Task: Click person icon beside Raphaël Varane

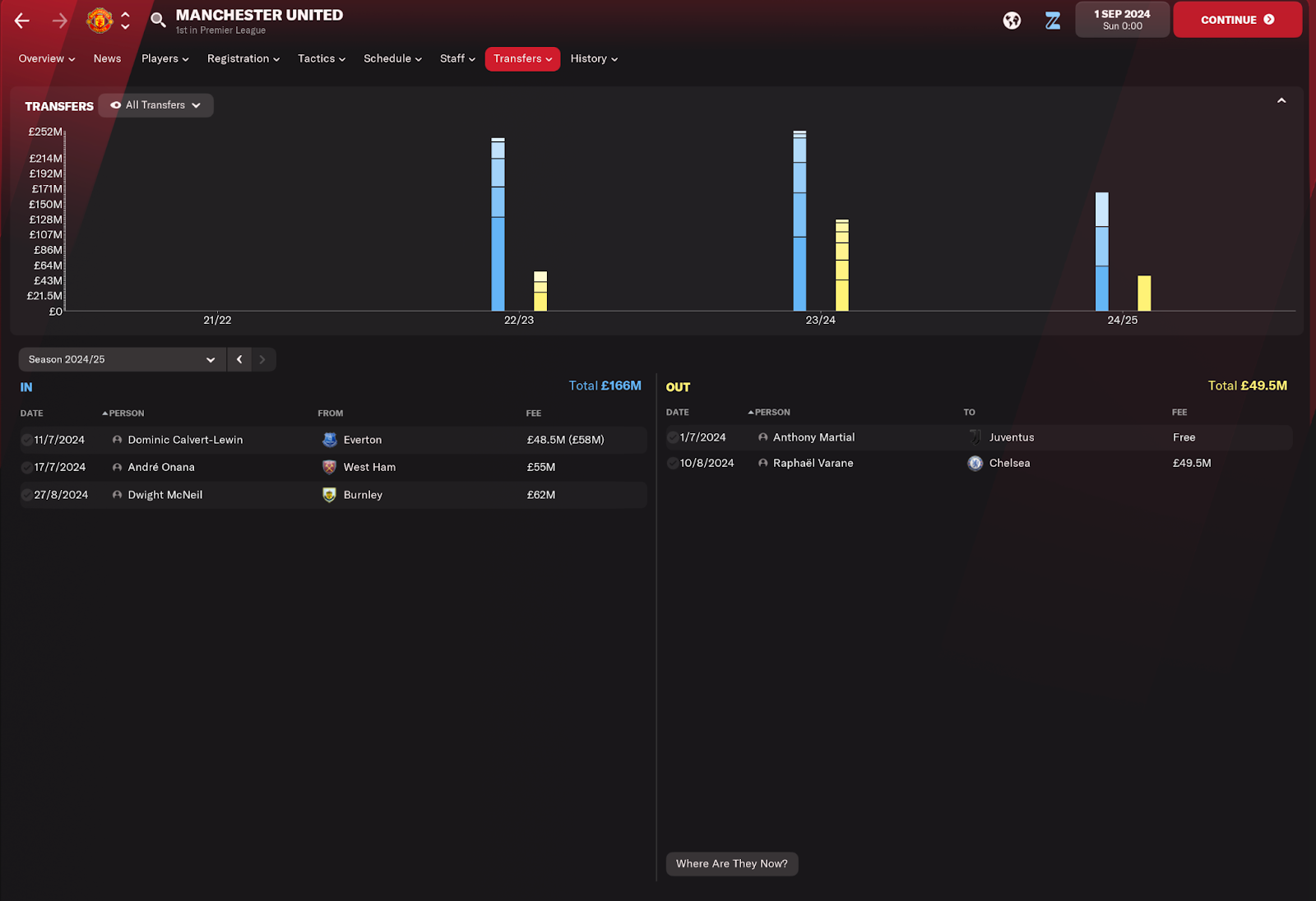Action: coord(762,463)
